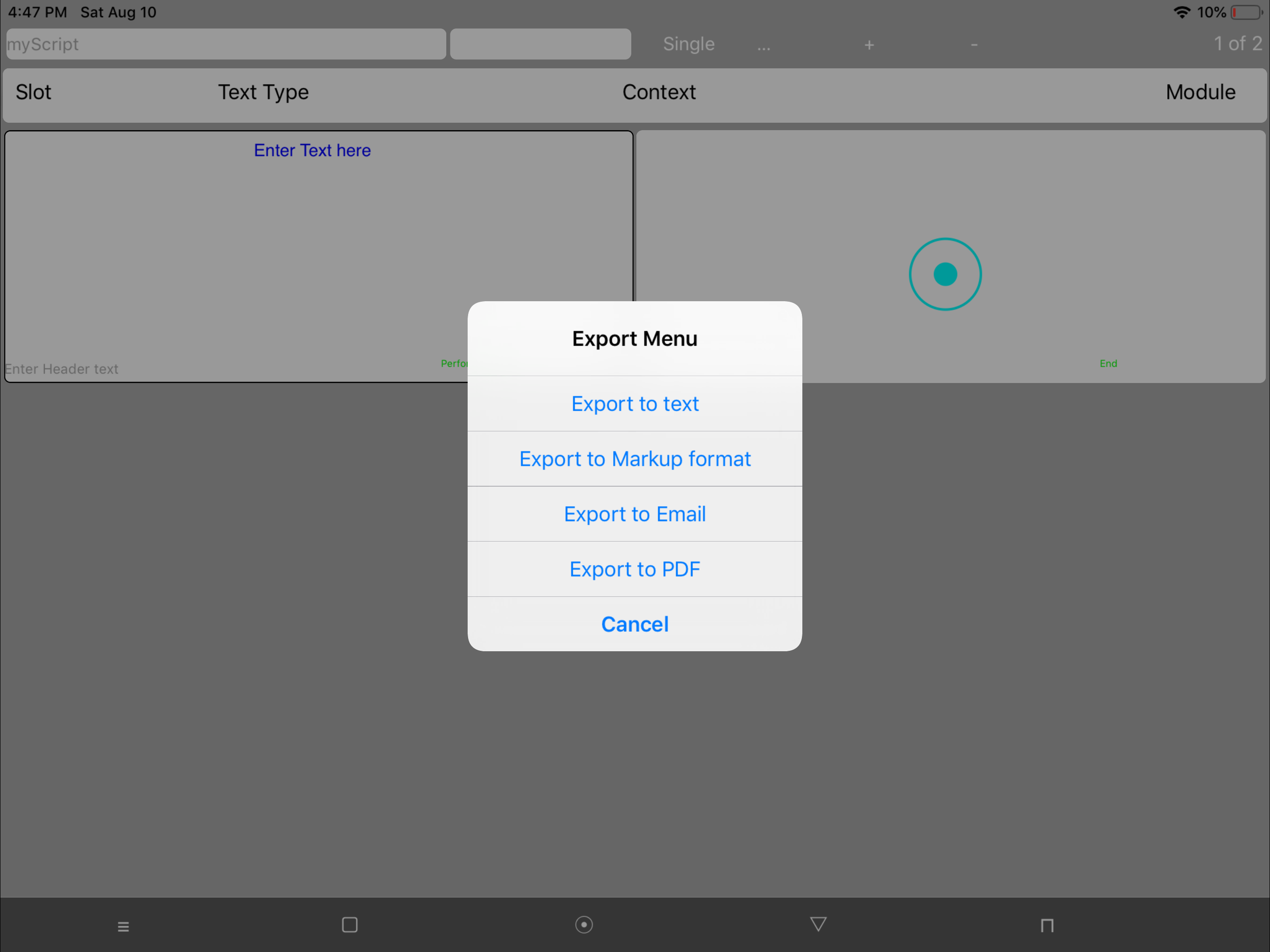Viewport: 1270px width, 952px height.
Task: Tap the 1 of 2 page indicator
Action: 1237,44
